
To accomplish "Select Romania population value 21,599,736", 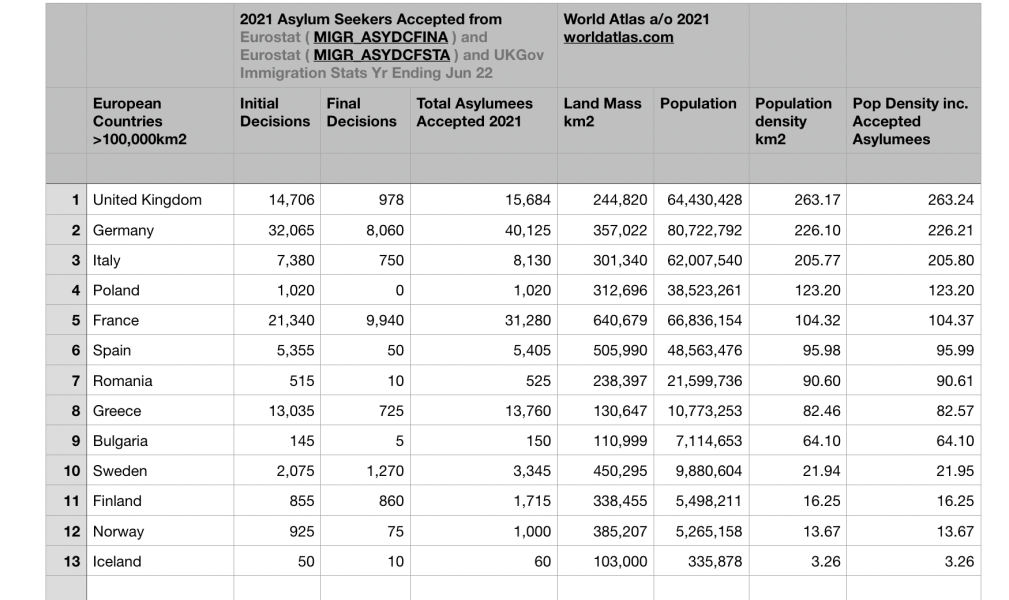I will coord(701,380).
